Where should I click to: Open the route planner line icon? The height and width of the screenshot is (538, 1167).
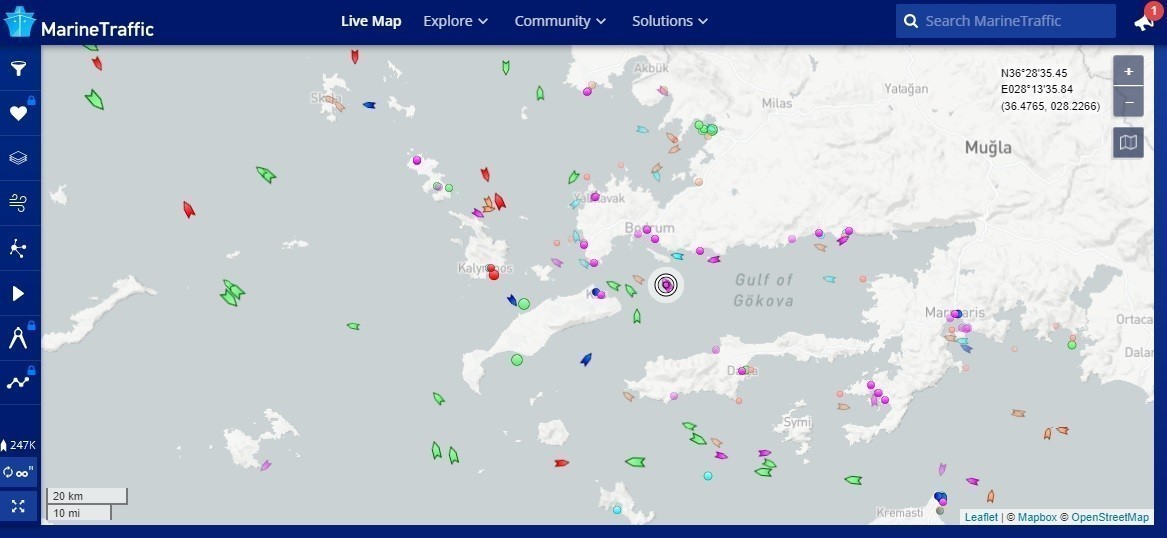(x=18, y=382)
